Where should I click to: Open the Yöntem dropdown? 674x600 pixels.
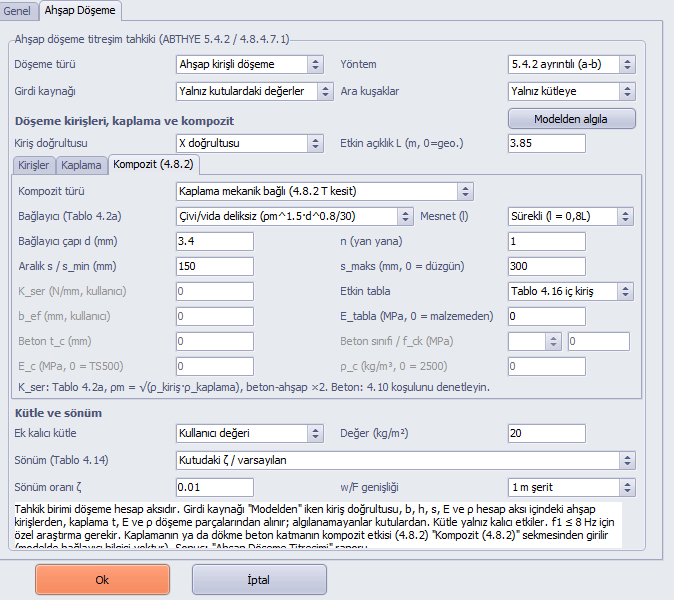[x=571, y=64]
